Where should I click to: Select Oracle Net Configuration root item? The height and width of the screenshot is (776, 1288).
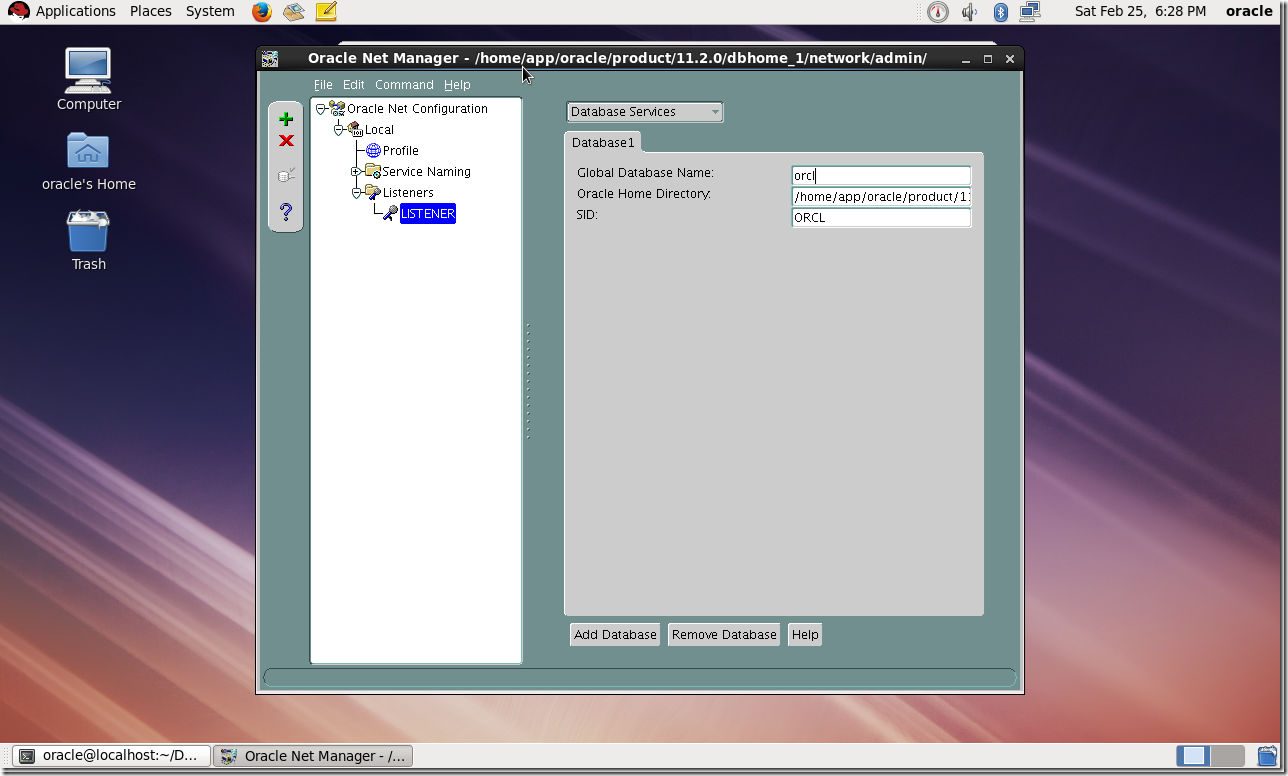(x=417, y=108)
